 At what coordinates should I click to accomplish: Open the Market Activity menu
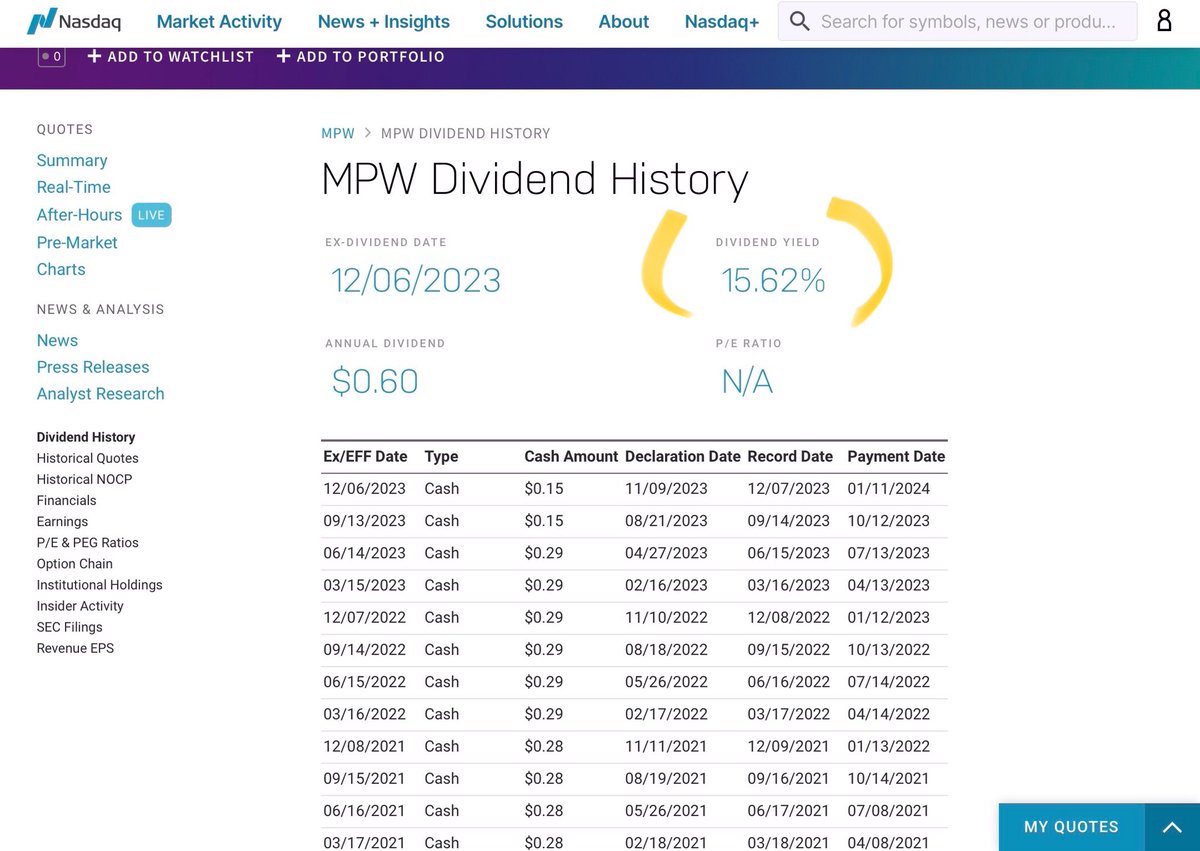[x=219, y=21]
